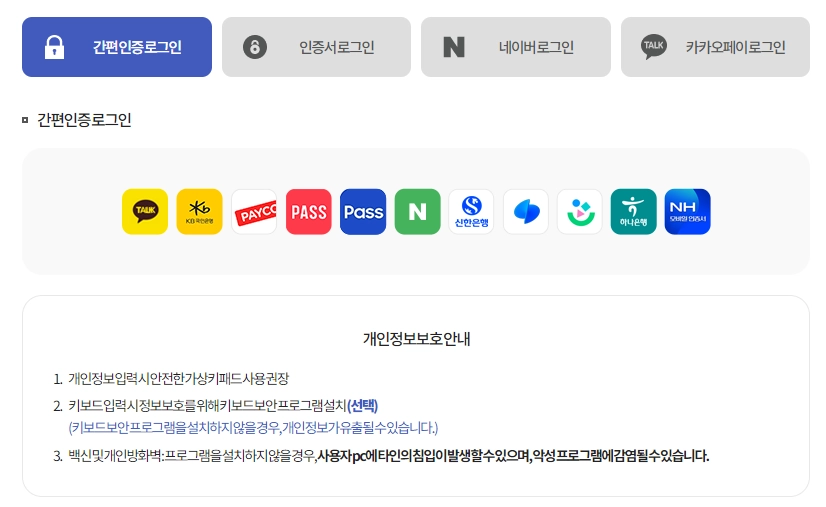Select the blue Pass authentication icon
Viewport: 826px width, 507px height.
click(x=363, y=211)
